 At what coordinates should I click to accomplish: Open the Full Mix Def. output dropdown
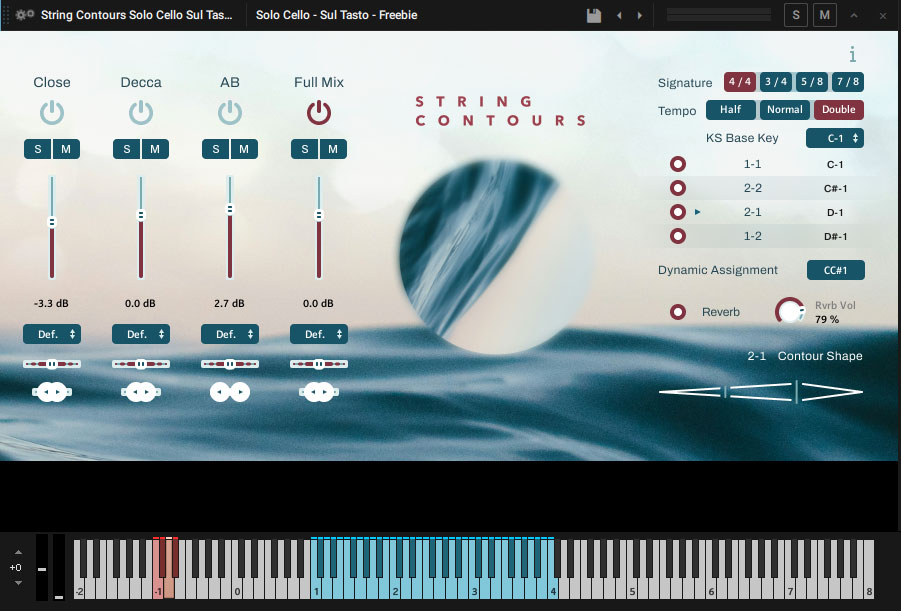tap(319, 334)
